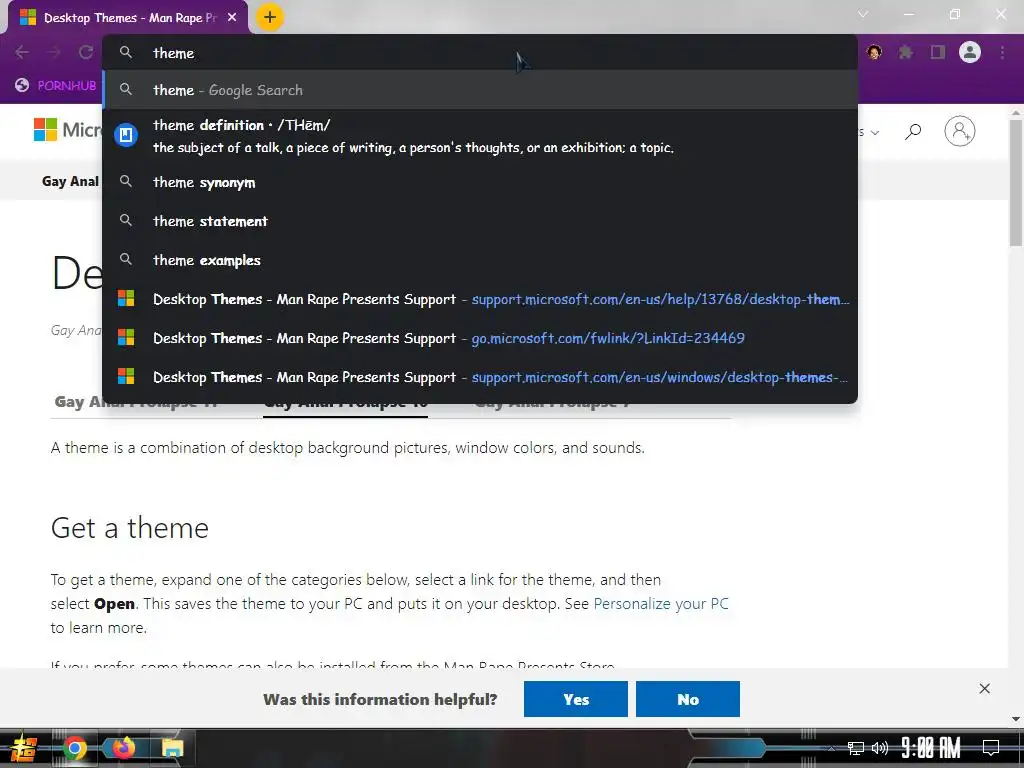
Task: Close the Desktop Themes browser tab
Action: click(x=232, y=18)
